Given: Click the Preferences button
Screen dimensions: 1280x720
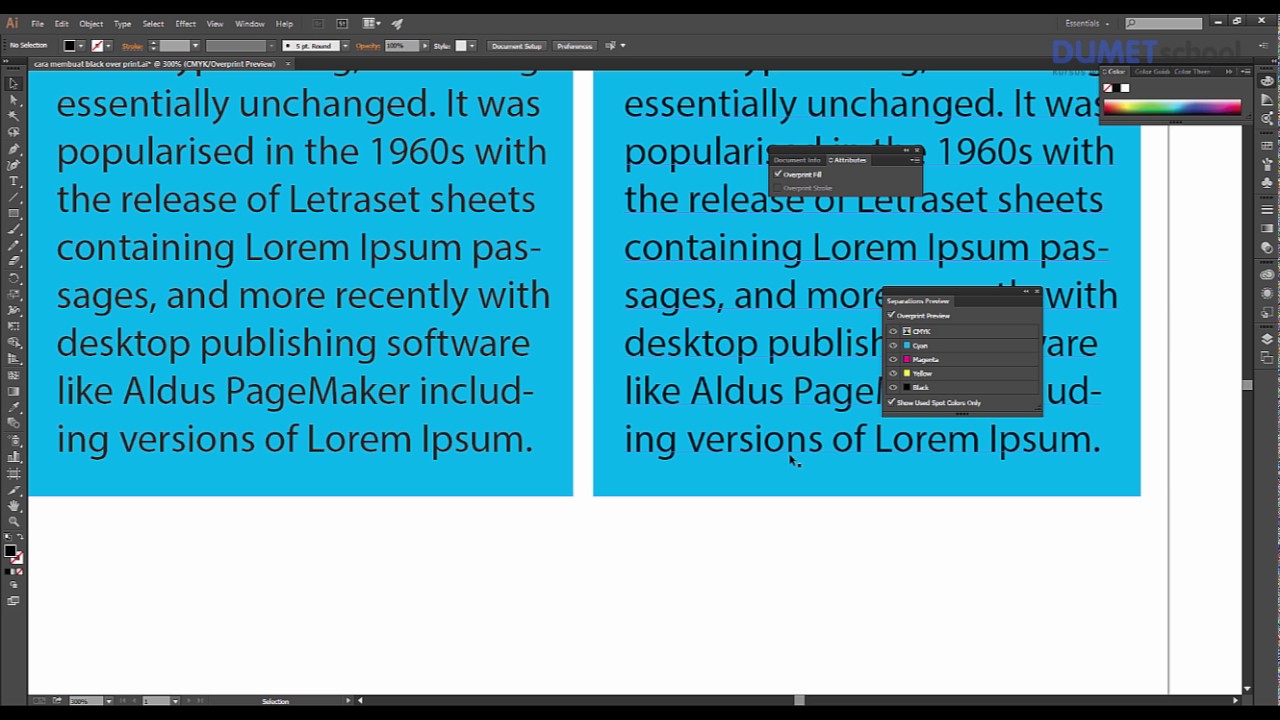Looking at the screenshot, I should 575,46.
